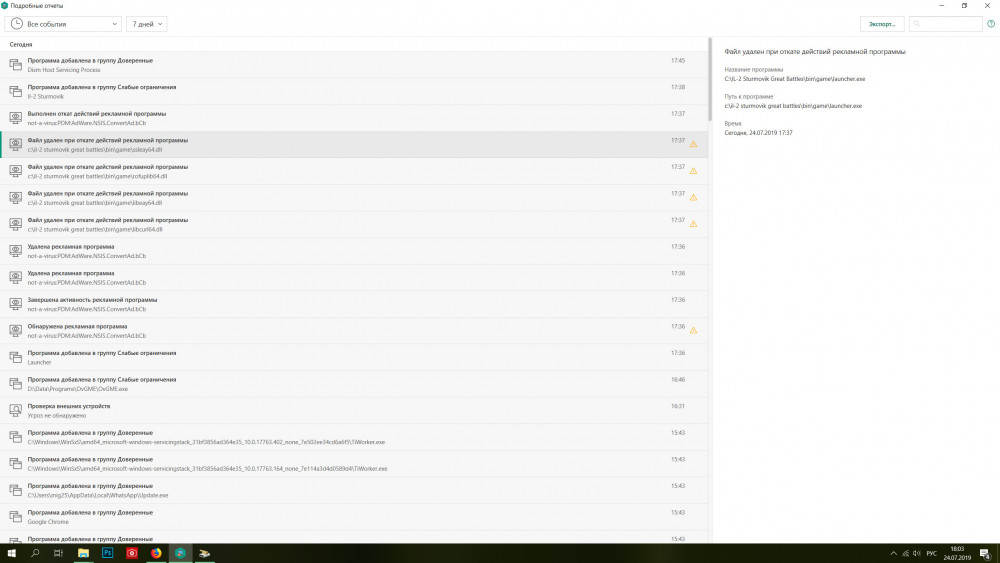The width and height of the screenshot is (1000, 563).
Task: Select the 'Launcher' Слабые ограничения event
Action: (x=354, y=358)
